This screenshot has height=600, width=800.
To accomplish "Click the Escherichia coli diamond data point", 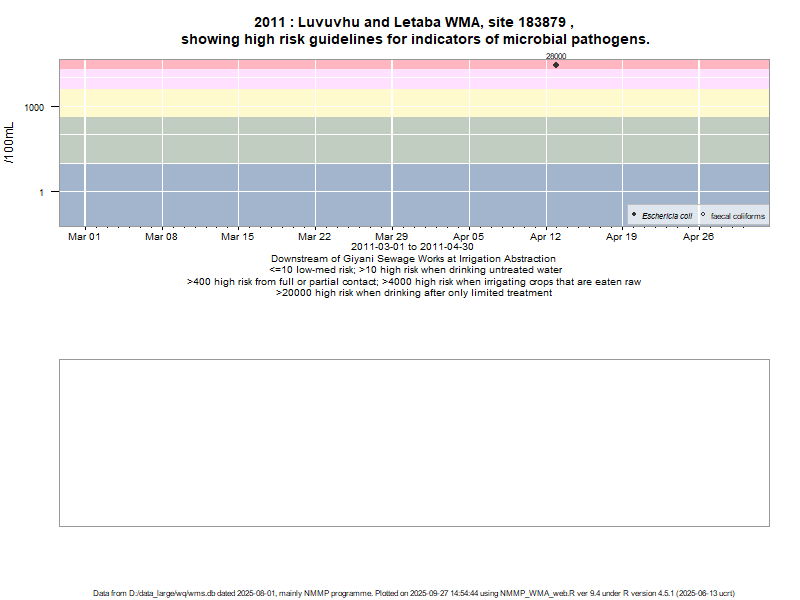I will [x=556, y=65].
